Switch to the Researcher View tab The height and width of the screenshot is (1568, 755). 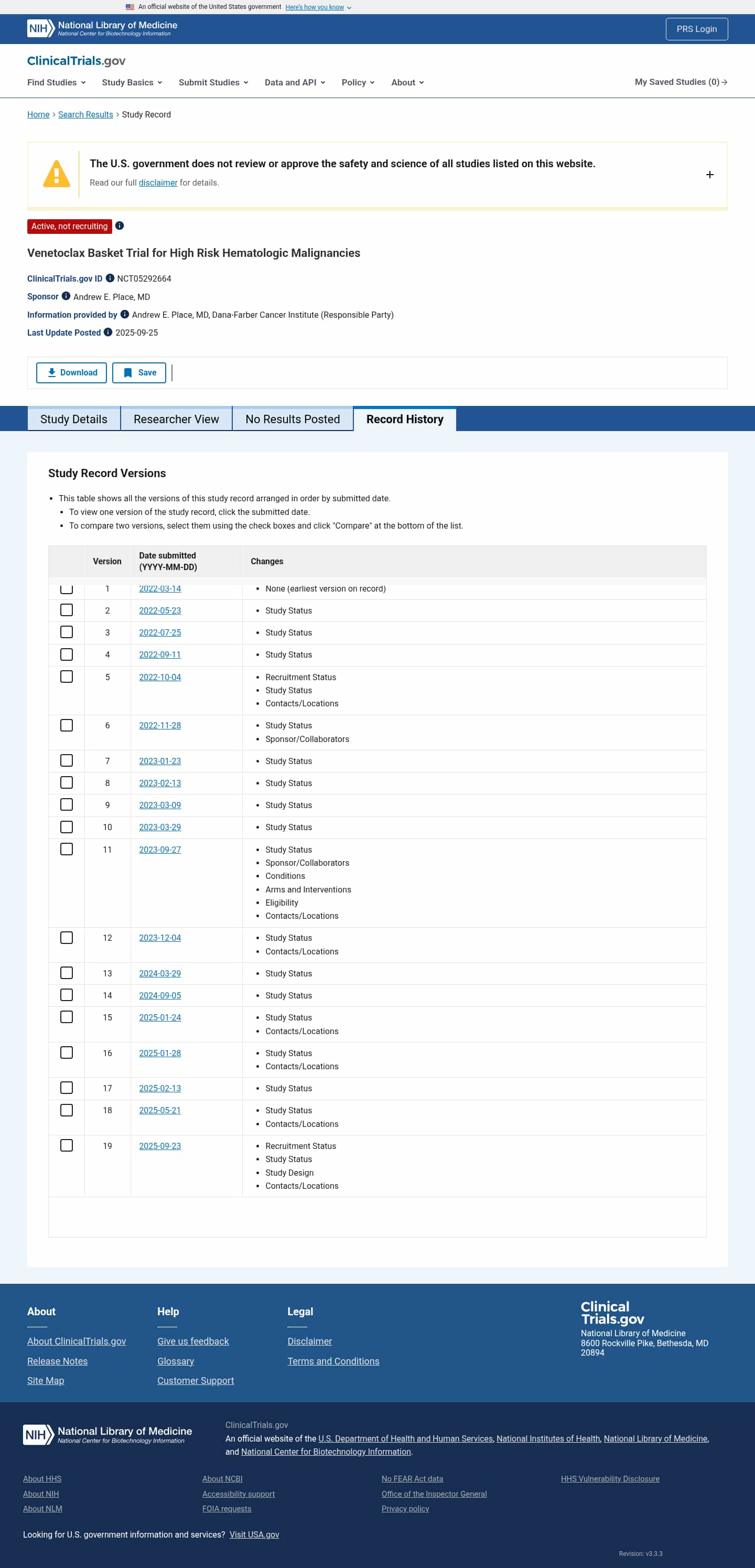(x=177, y=419)
